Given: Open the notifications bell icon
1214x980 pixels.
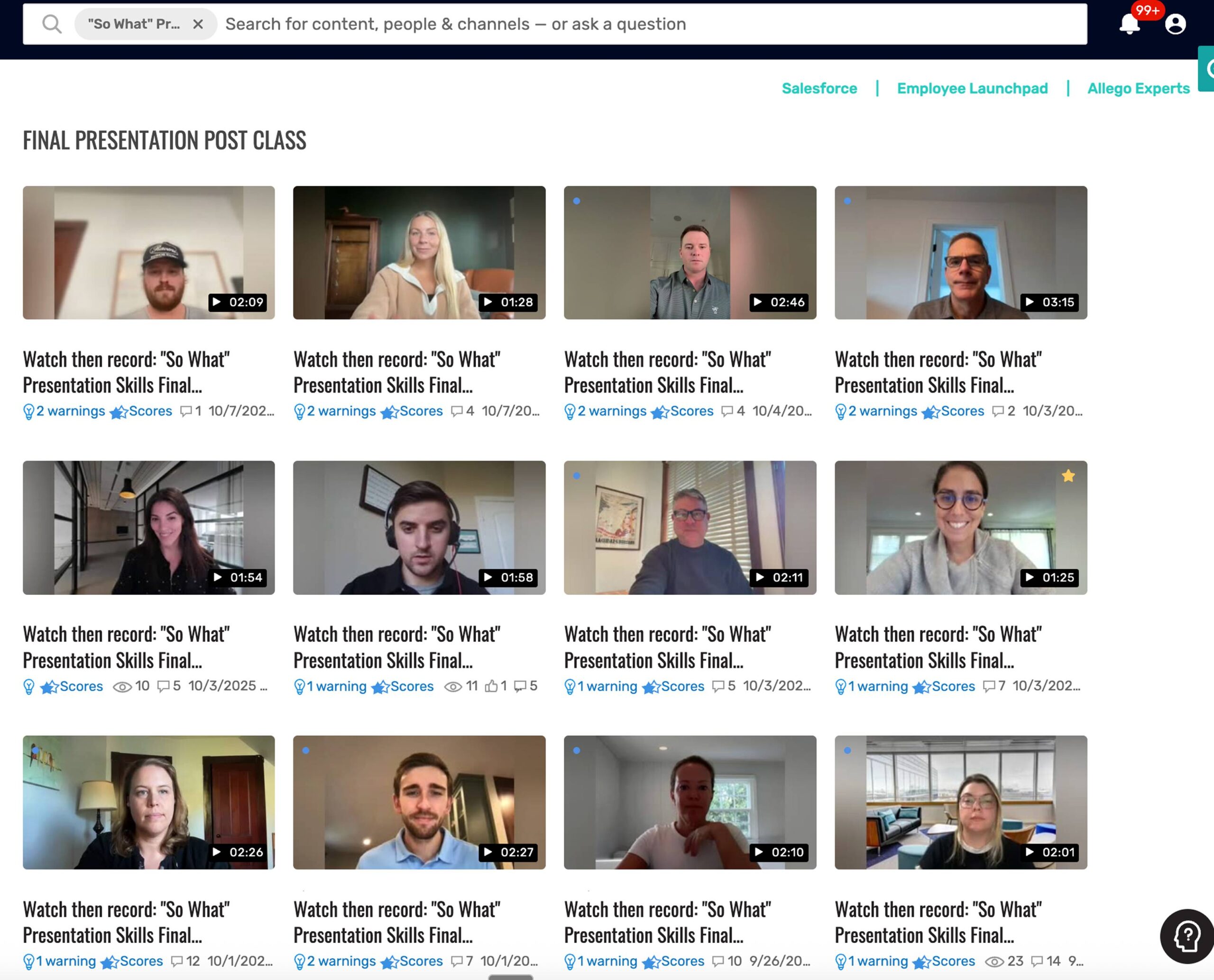Looking at the screenshot, I should coord(1129,24).
